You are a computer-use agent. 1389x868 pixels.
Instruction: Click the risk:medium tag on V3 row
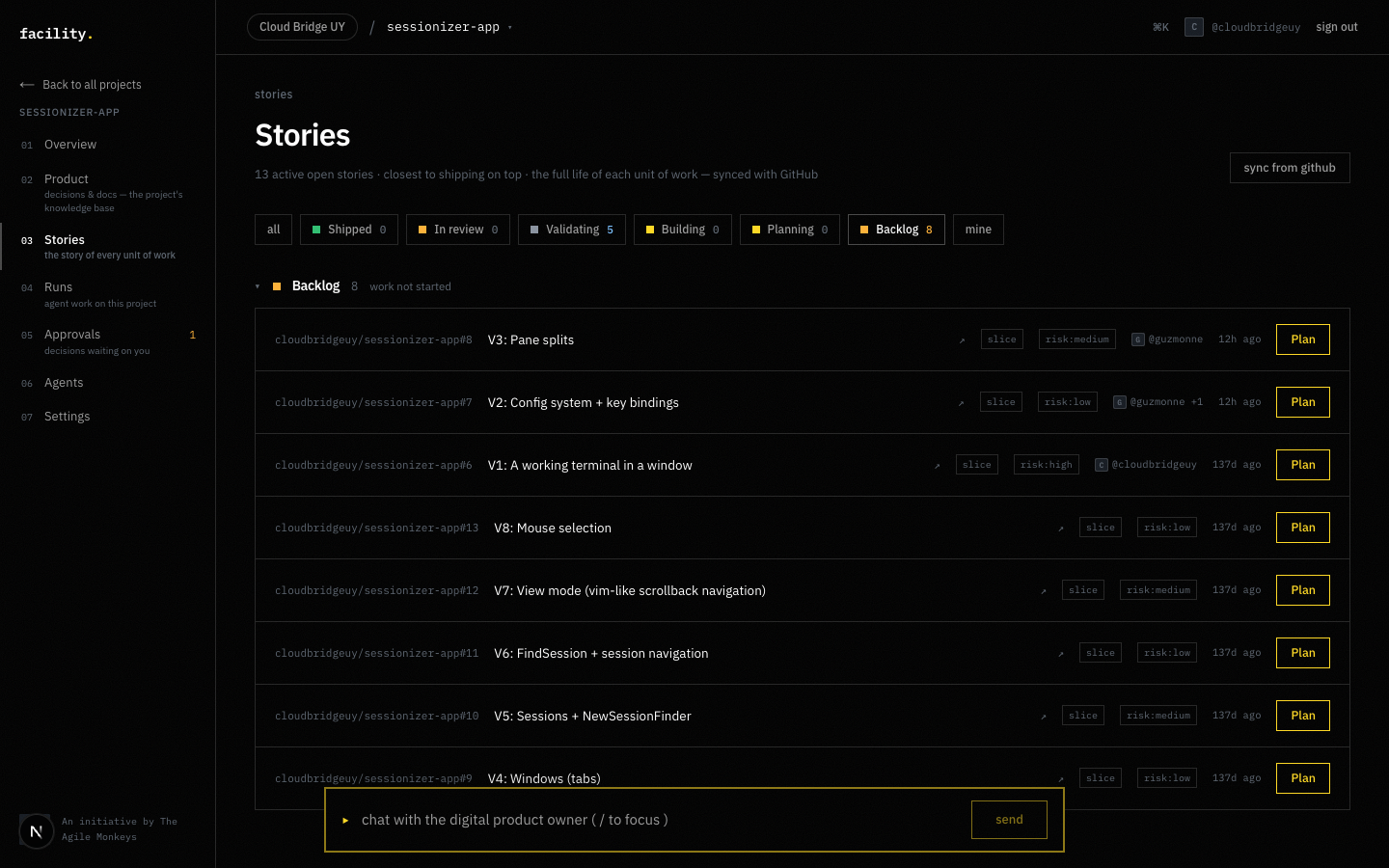click(x=1077, y=339)
